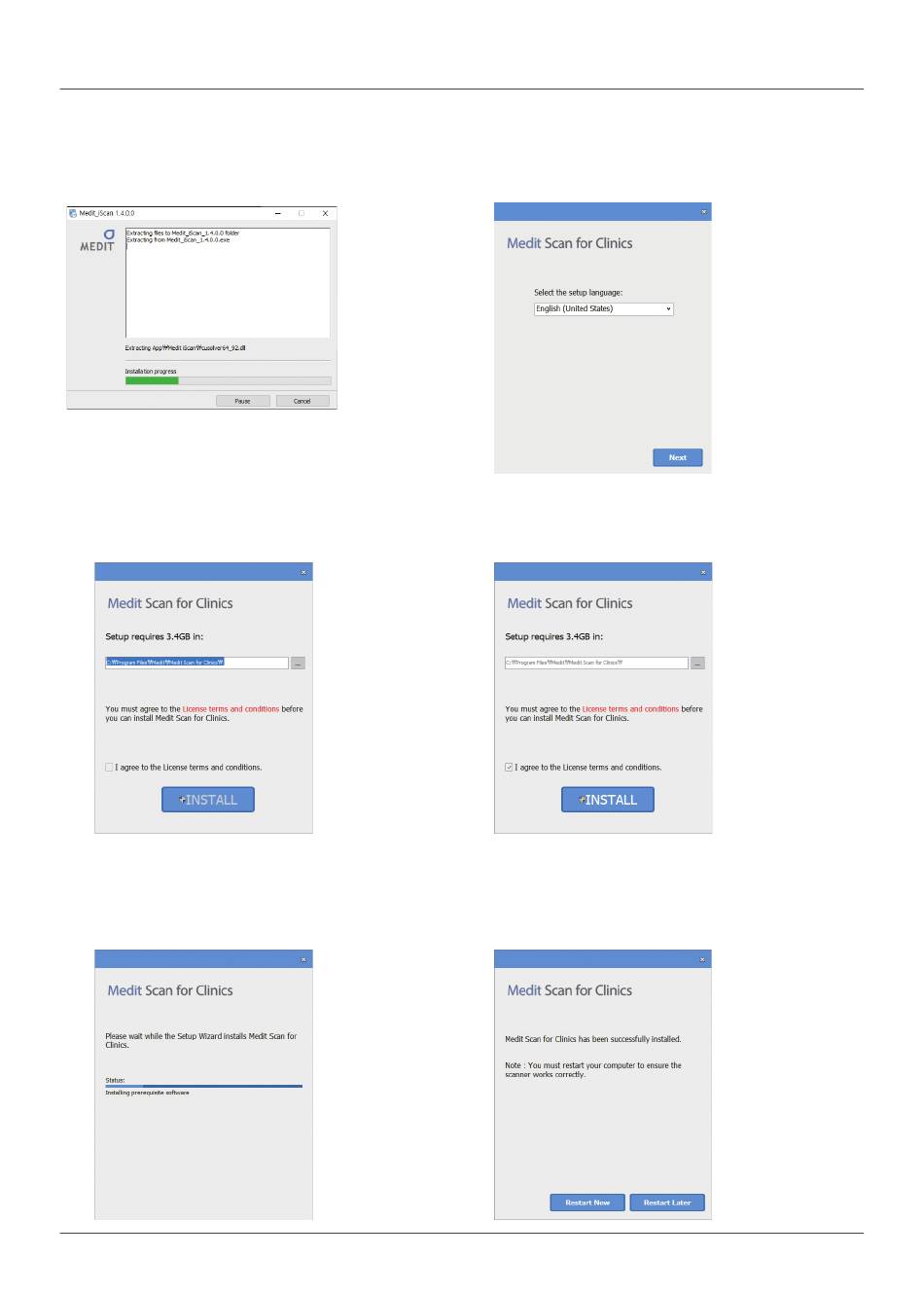Image resolution: width=924 pixels, height=1293 pixels.
Task: Tick the unchecked license agreement checkbox
Action: tap(109, 768)
